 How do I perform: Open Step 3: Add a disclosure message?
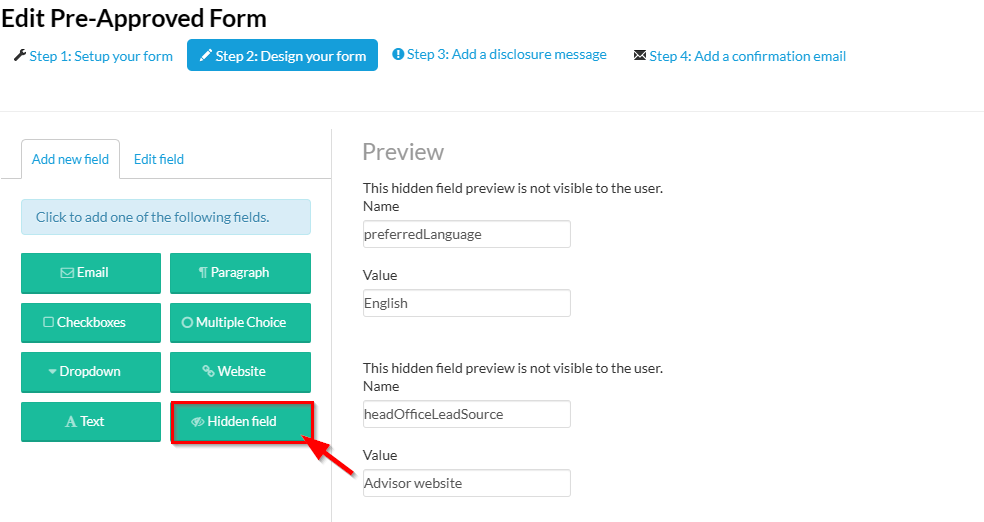click(x=500, y=55)
